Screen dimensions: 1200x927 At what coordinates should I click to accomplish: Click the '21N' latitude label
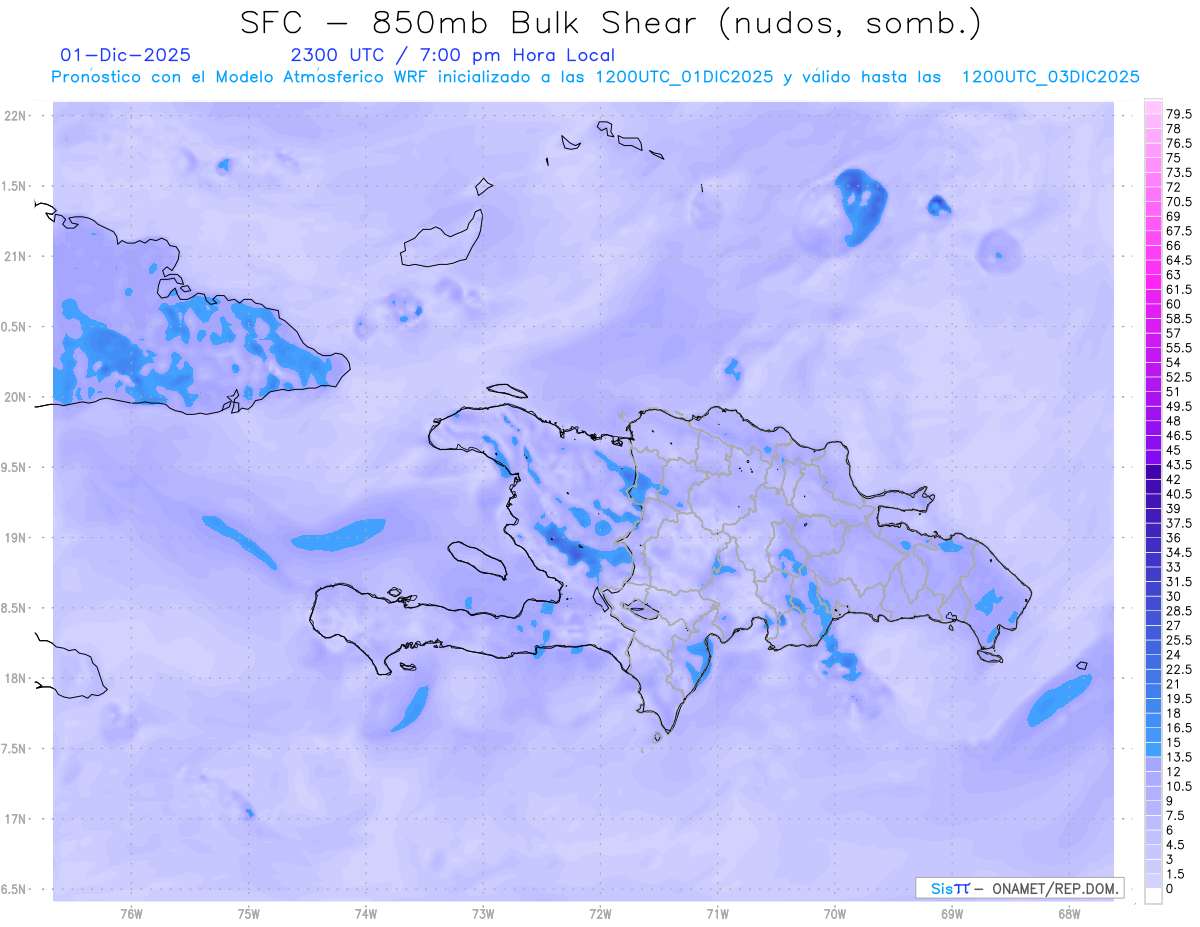pos(15,256)
